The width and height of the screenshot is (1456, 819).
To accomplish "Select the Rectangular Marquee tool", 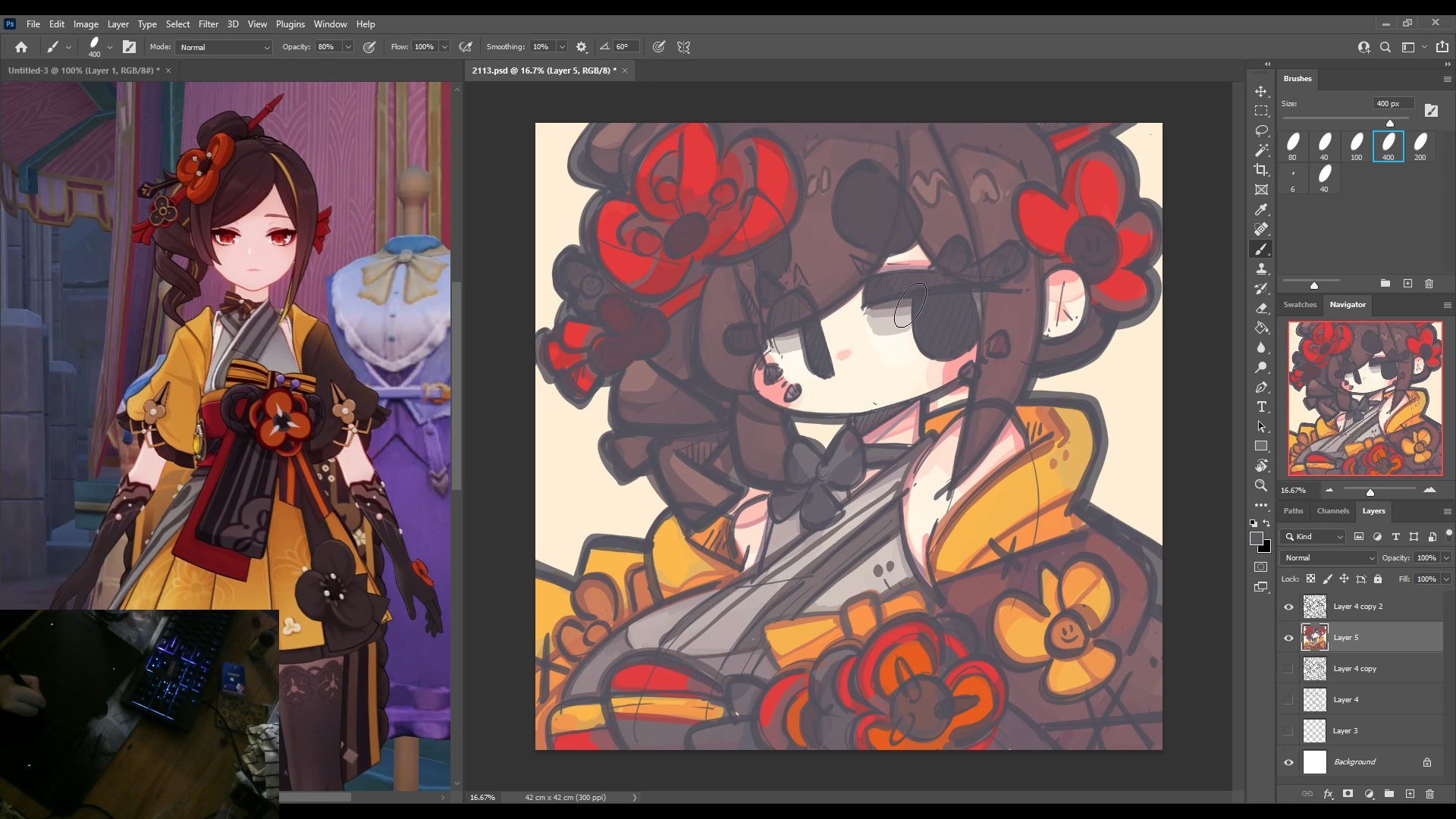I will 1261,111.
